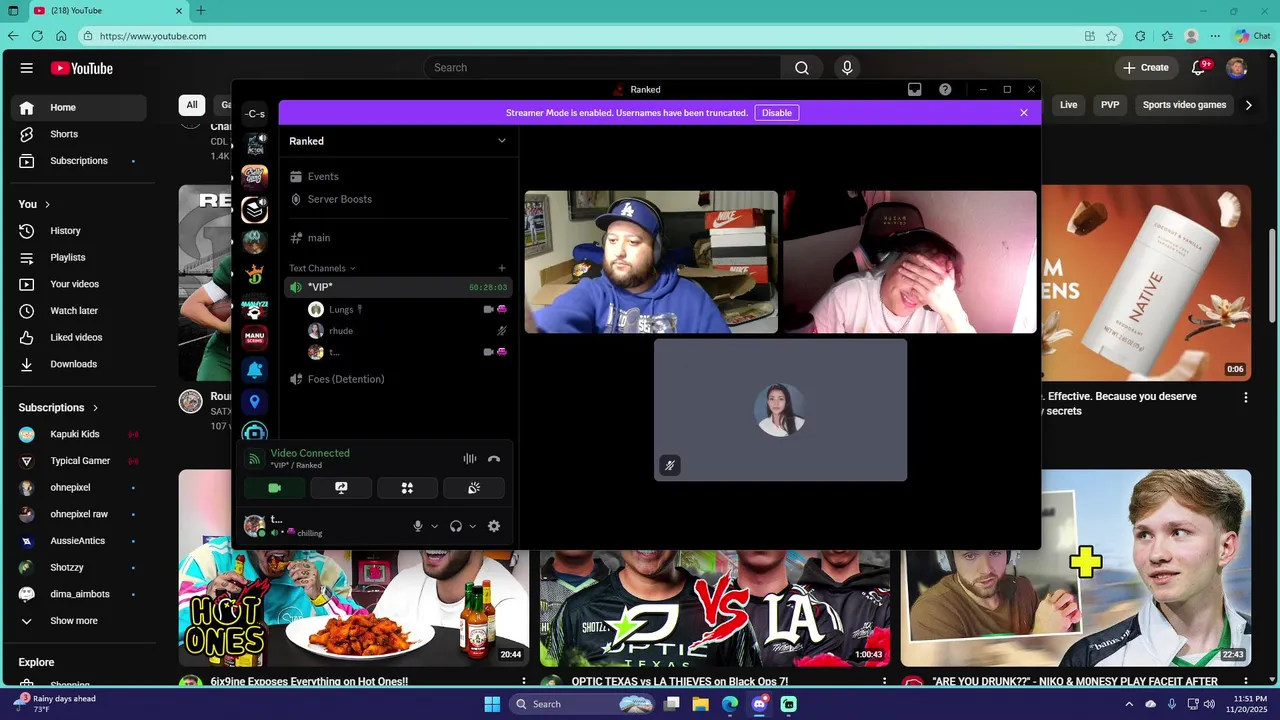
Task: Go to YouTube logo home
Action: click(82, 68)
